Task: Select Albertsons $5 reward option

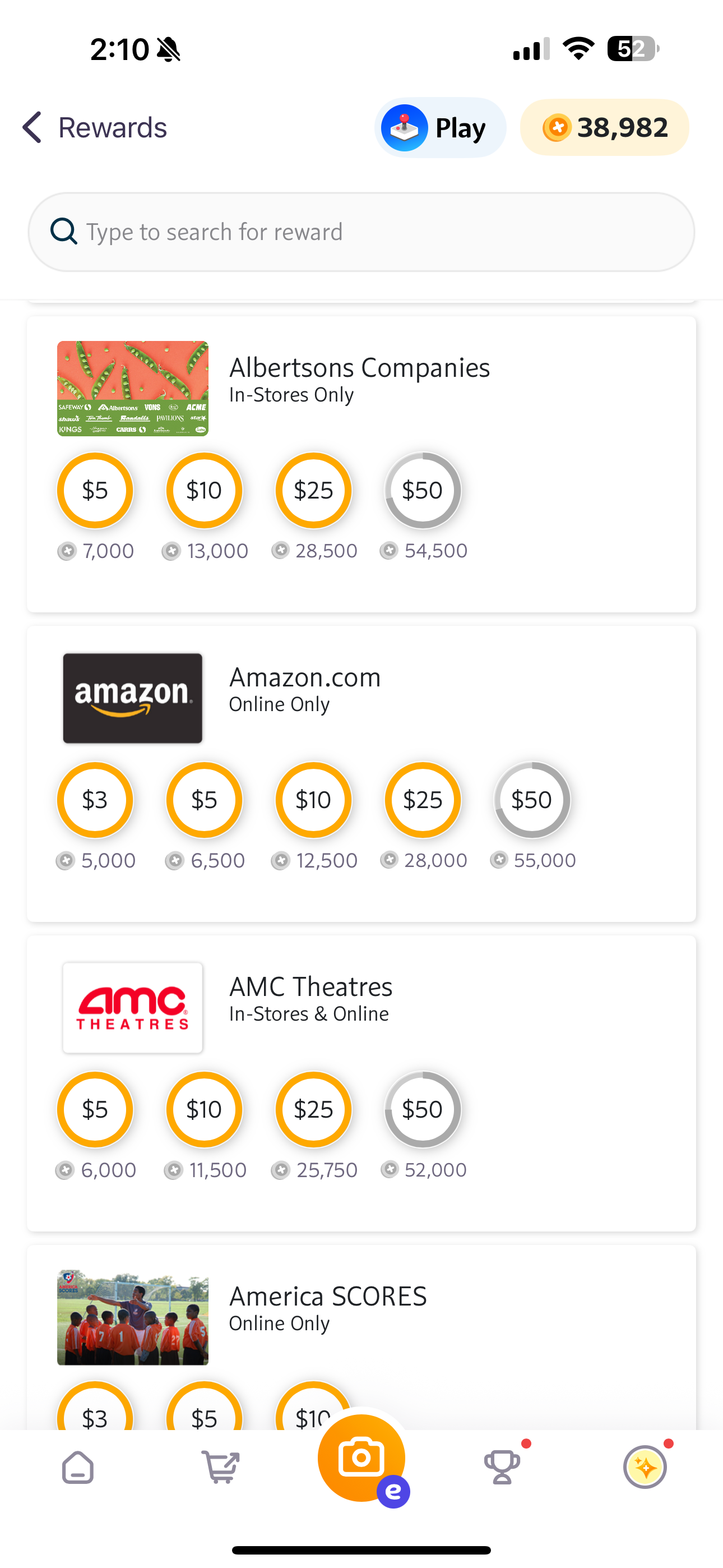Action: (x=95, y=491)
